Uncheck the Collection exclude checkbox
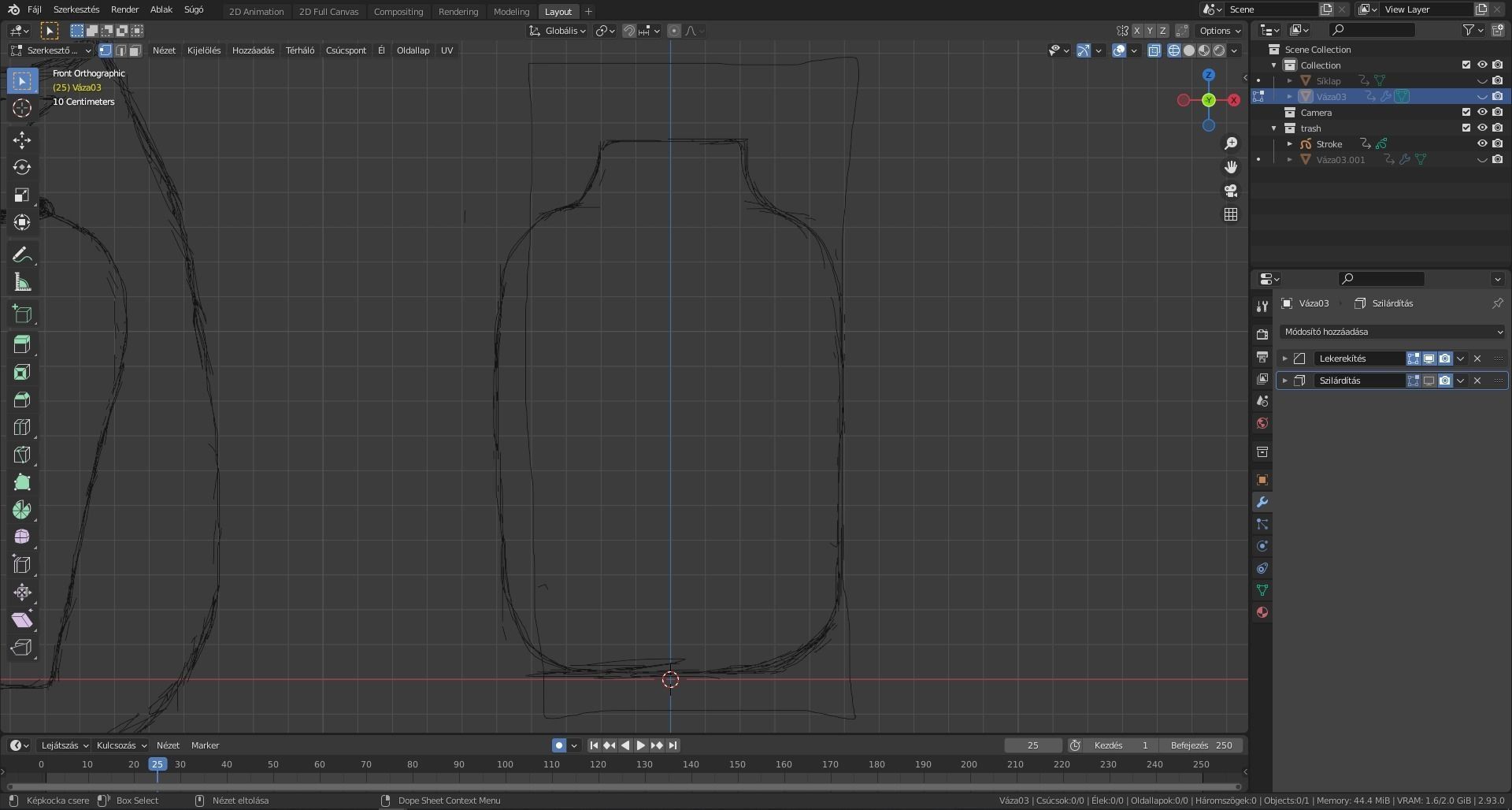Viewport: 1512px width, 810px height. pos(1466,65)
